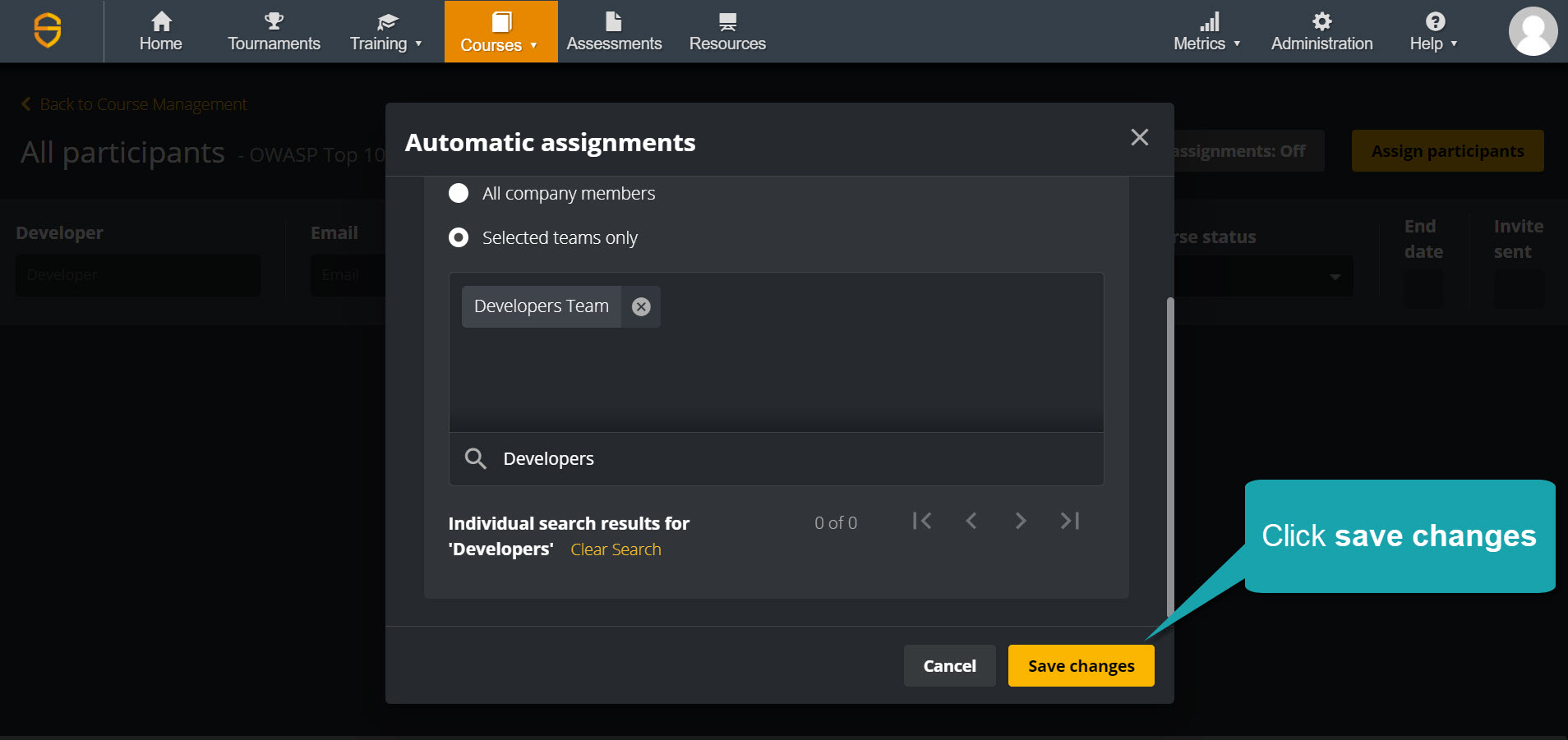Click the Email filter input

coord(348,275)
